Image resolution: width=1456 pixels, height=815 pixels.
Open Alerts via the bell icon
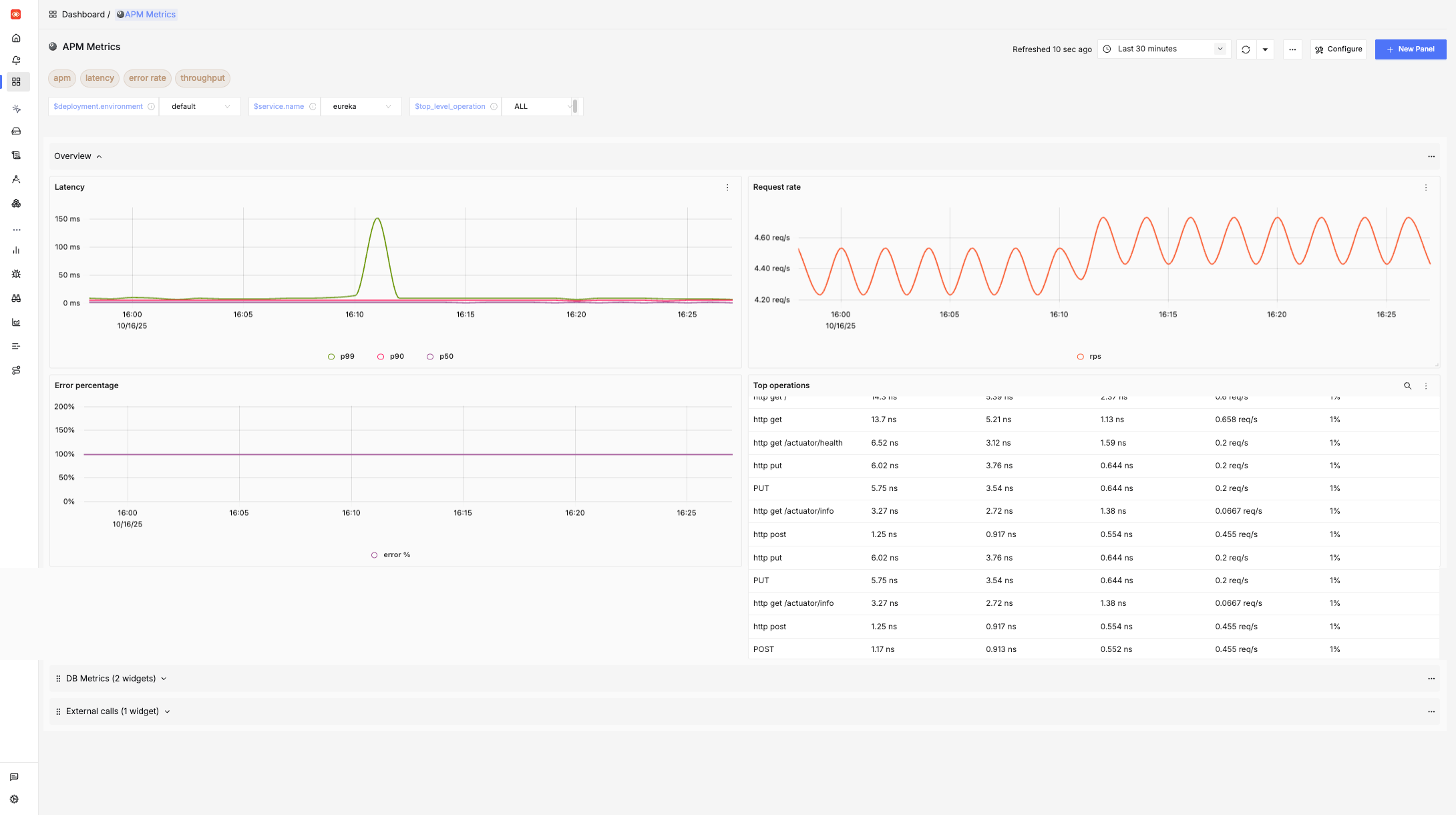click(16, 59)
